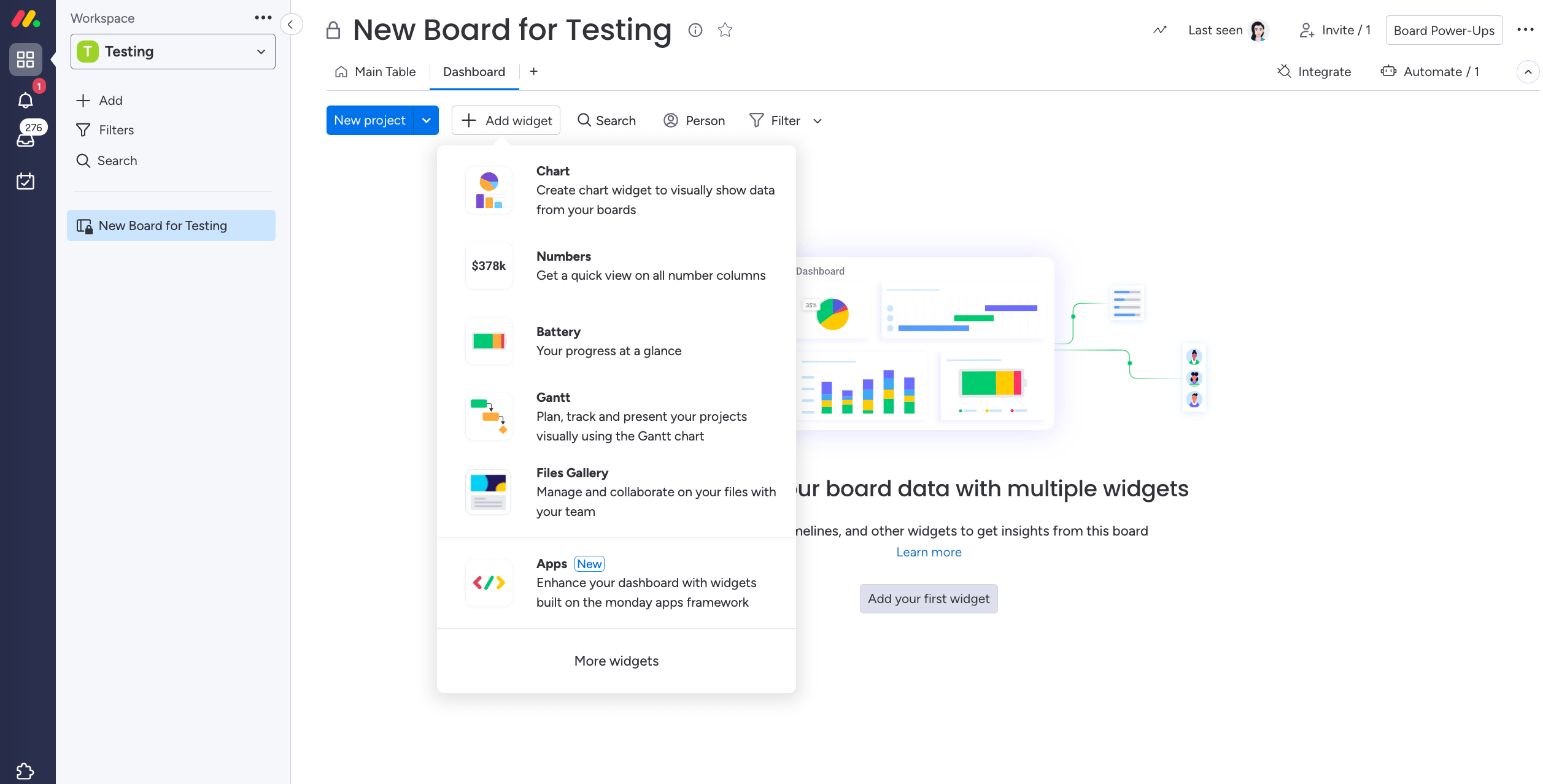
Task: Star the board as favorite
Action: [x=725, y=29]
